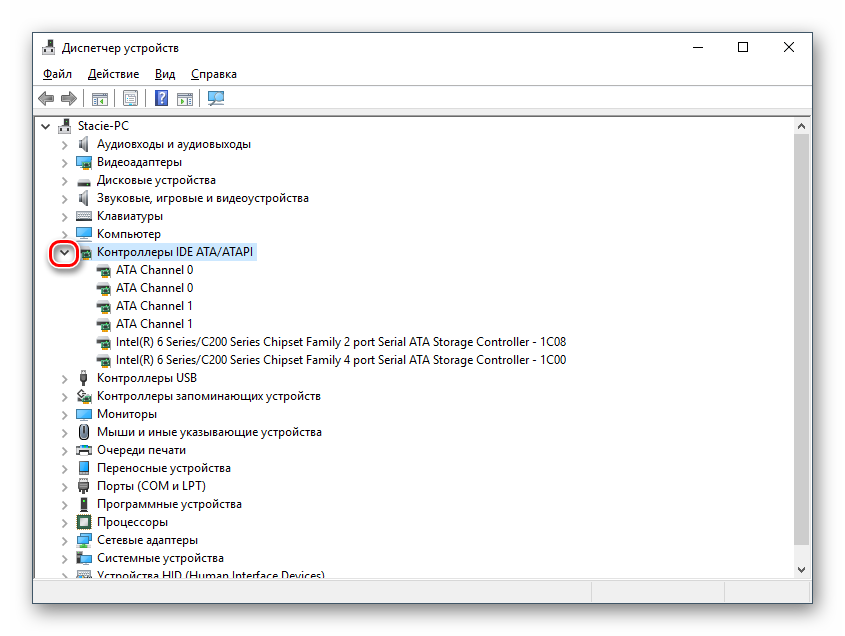The image size is (845, 636).
Task: Collapse Контроллеры IDE ATA/ATAPI chevron
Action: (64, 252)
